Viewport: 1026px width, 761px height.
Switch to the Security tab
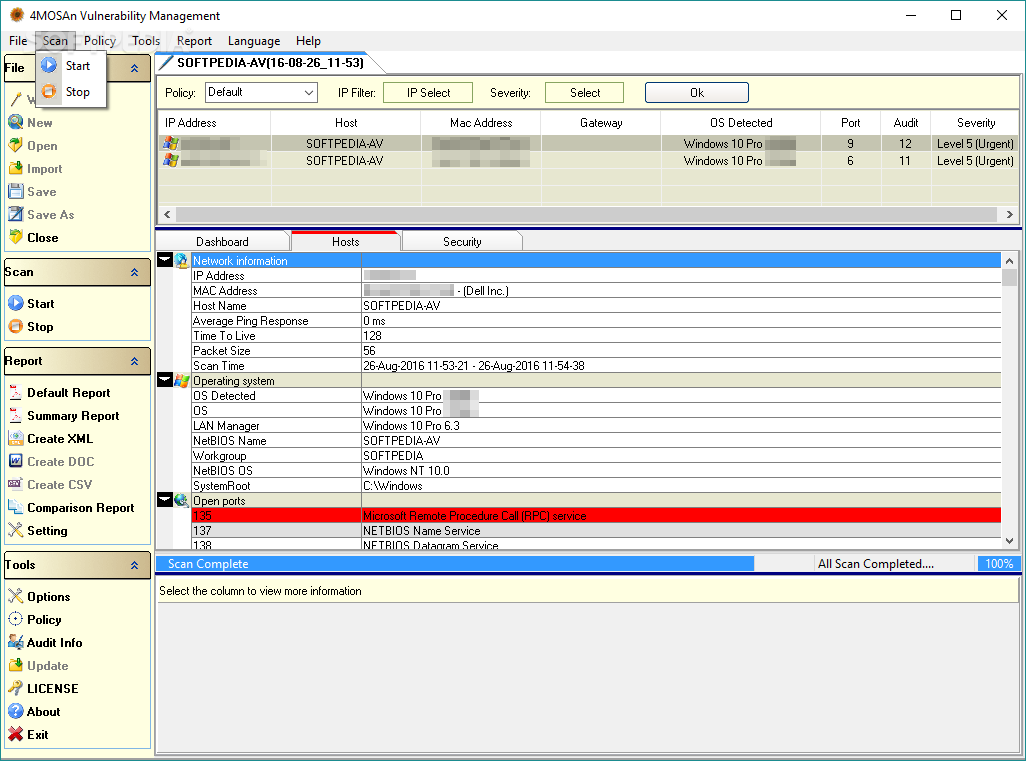[462, 242]
